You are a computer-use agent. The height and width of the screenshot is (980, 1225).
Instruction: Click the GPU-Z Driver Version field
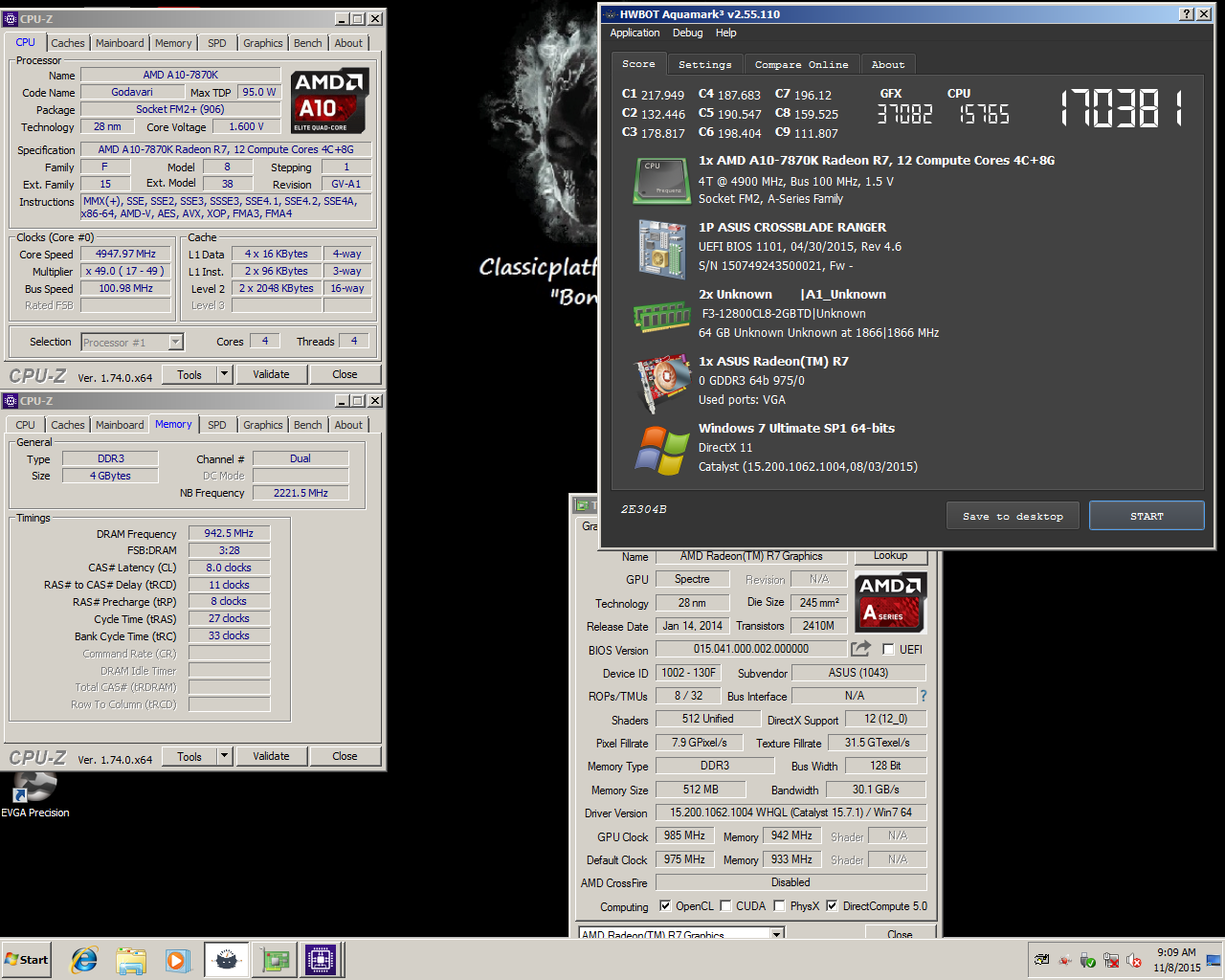pyautogui.click(x=791, y=813)
